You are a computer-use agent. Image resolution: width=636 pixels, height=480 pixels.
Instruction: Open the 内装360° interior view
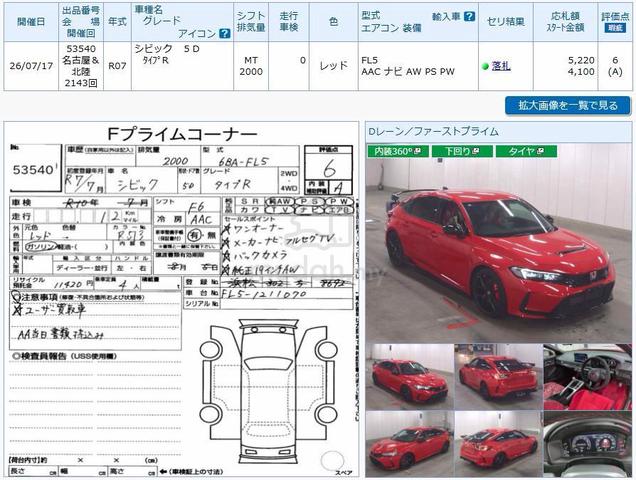[x=397, y=151]
